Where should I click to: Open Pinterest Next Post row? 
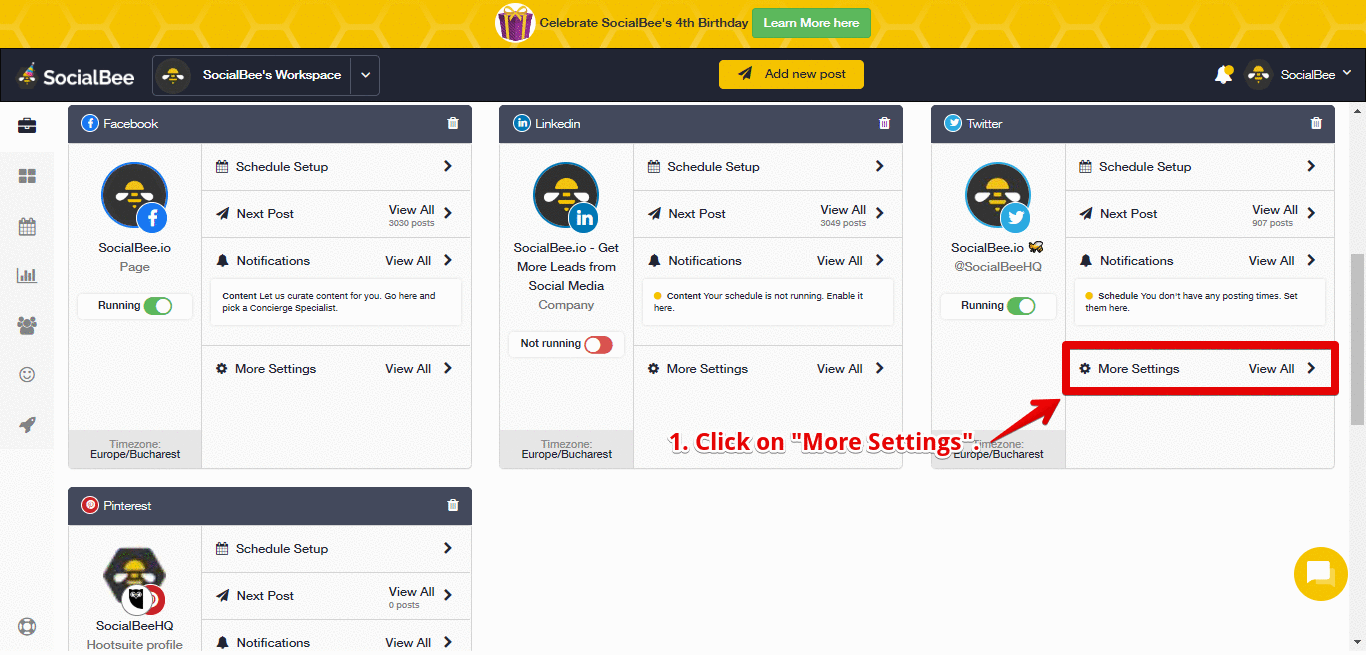coord(336,596)
